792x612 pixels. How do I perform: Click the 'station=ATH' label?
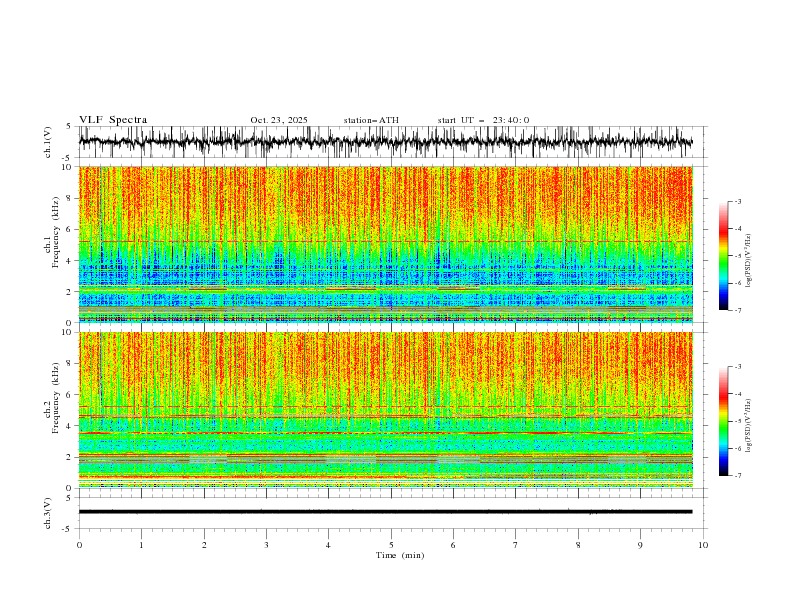click(371, 120)
